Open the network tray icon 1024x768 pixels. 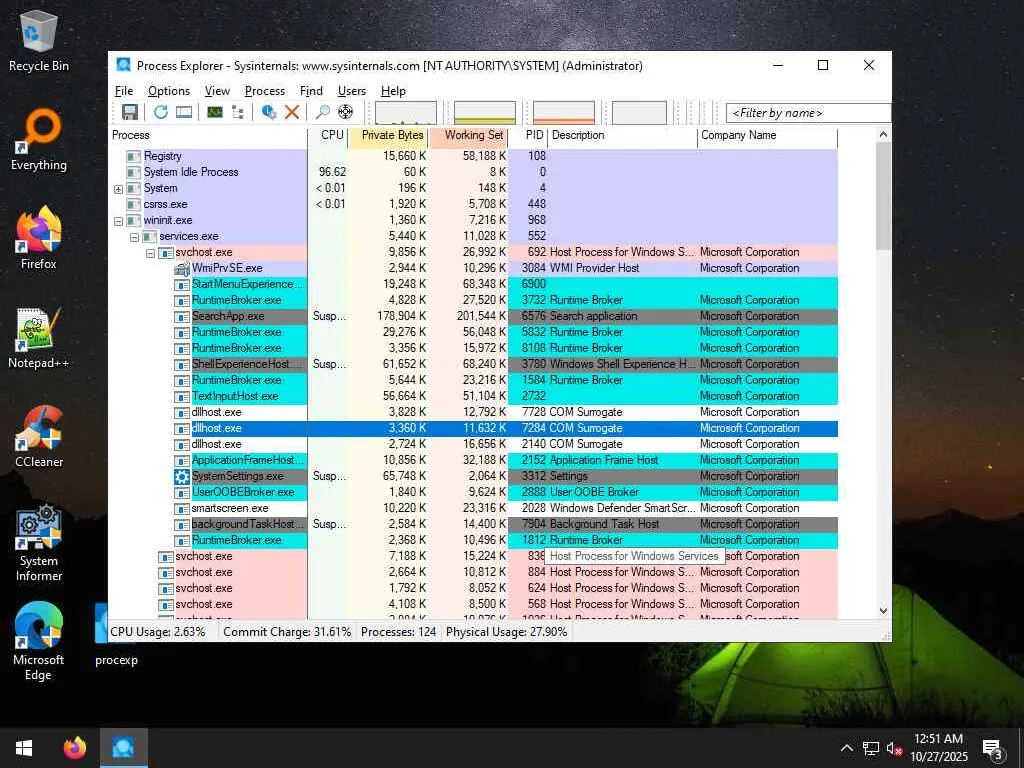click(x=871, y=748)
